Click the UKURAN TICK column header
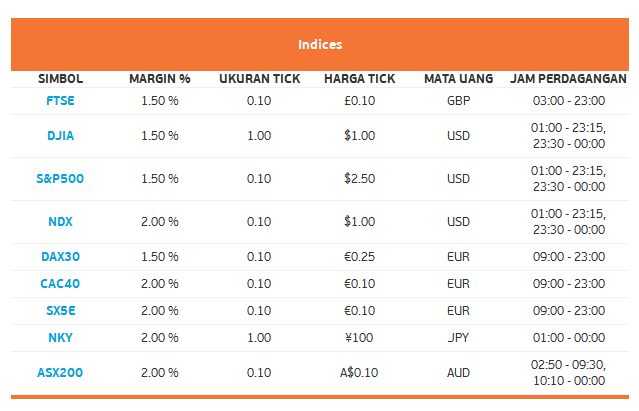 (x=260, y=79)
